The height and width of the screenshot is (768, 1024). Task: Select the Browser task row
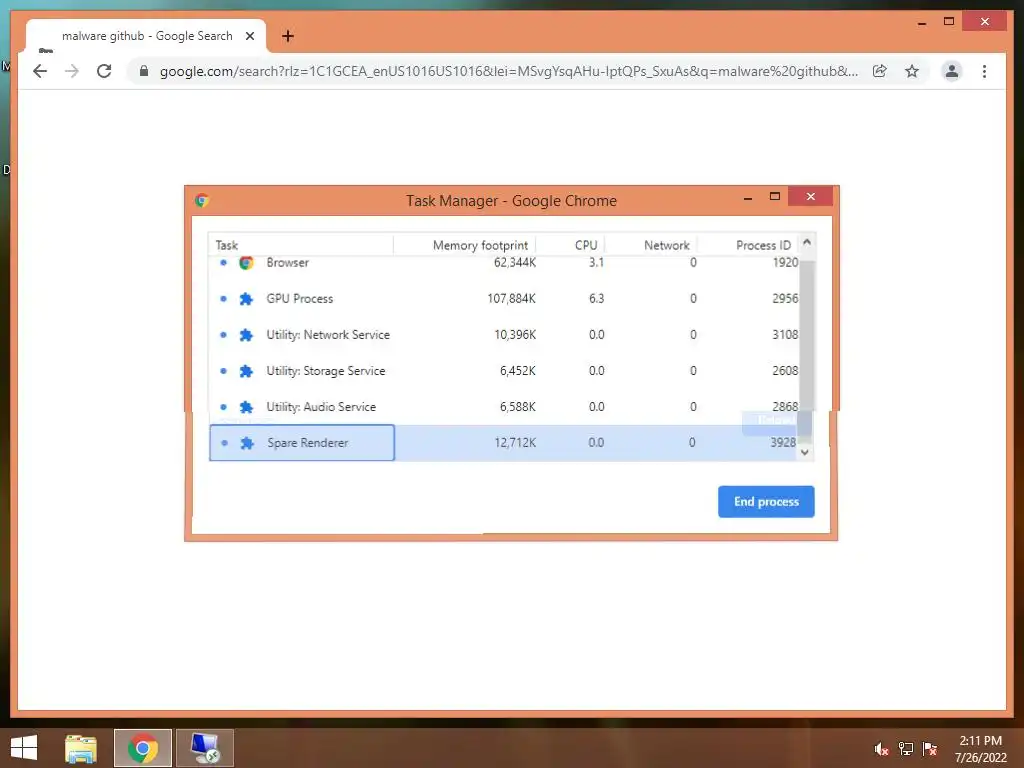pyautogui.click(x=504, y=263)
